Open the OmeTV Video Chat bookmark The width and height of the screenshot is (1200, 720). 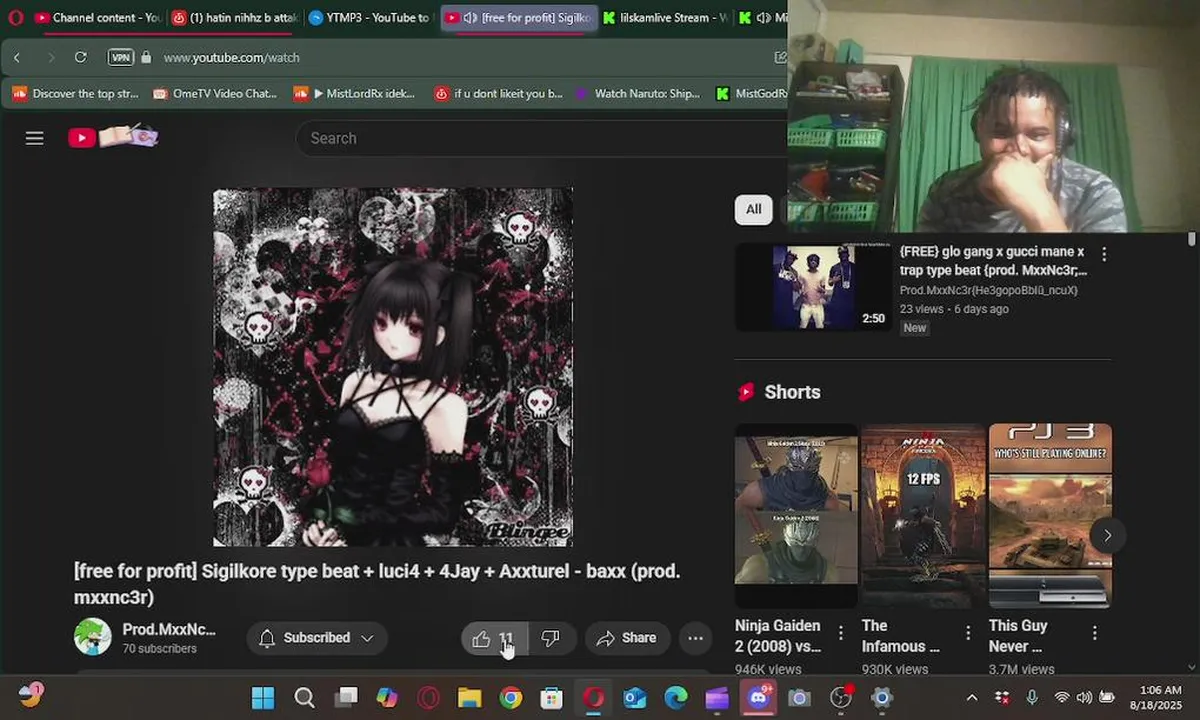pos(215,93)
